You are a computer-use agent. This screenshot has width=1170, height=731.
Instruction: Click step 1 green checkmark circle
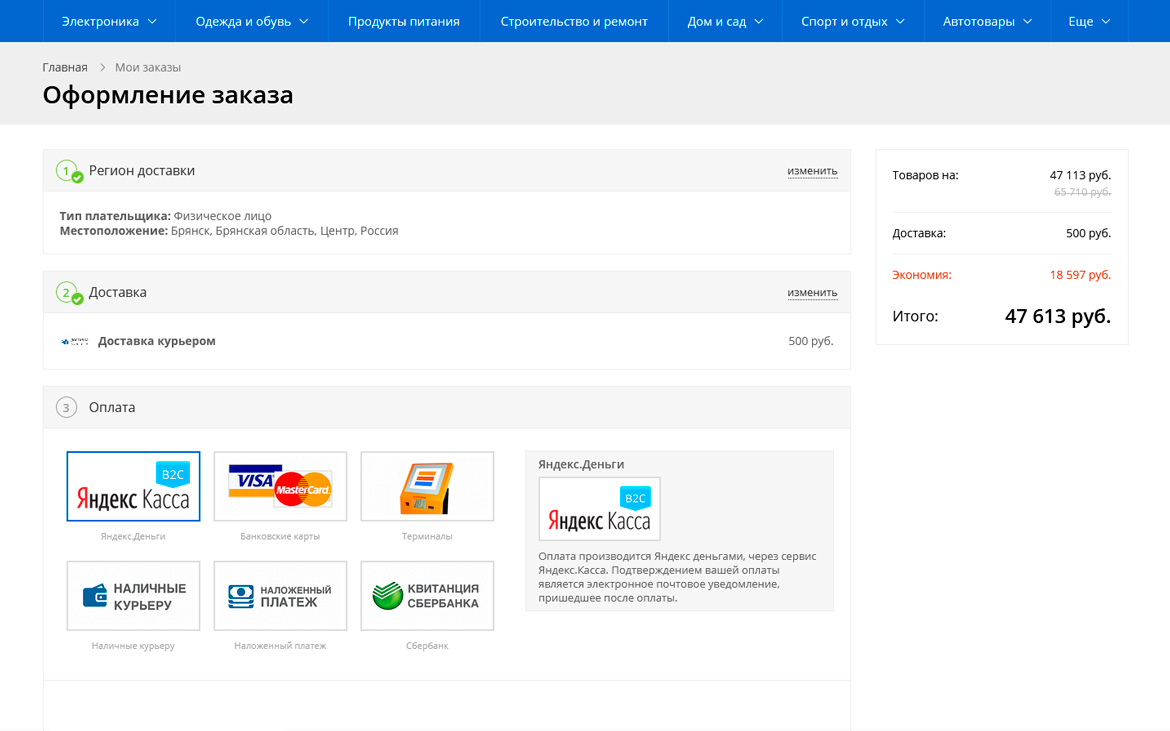(77, 178)
